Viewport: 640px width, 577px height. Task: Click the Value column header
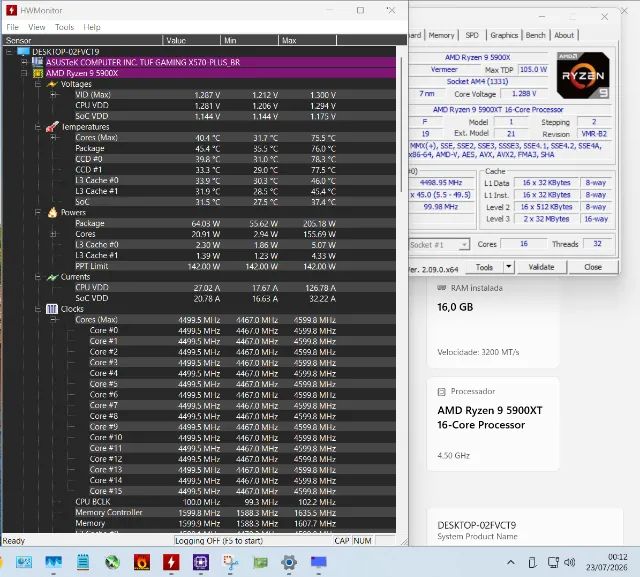click(x=191, y=40)
